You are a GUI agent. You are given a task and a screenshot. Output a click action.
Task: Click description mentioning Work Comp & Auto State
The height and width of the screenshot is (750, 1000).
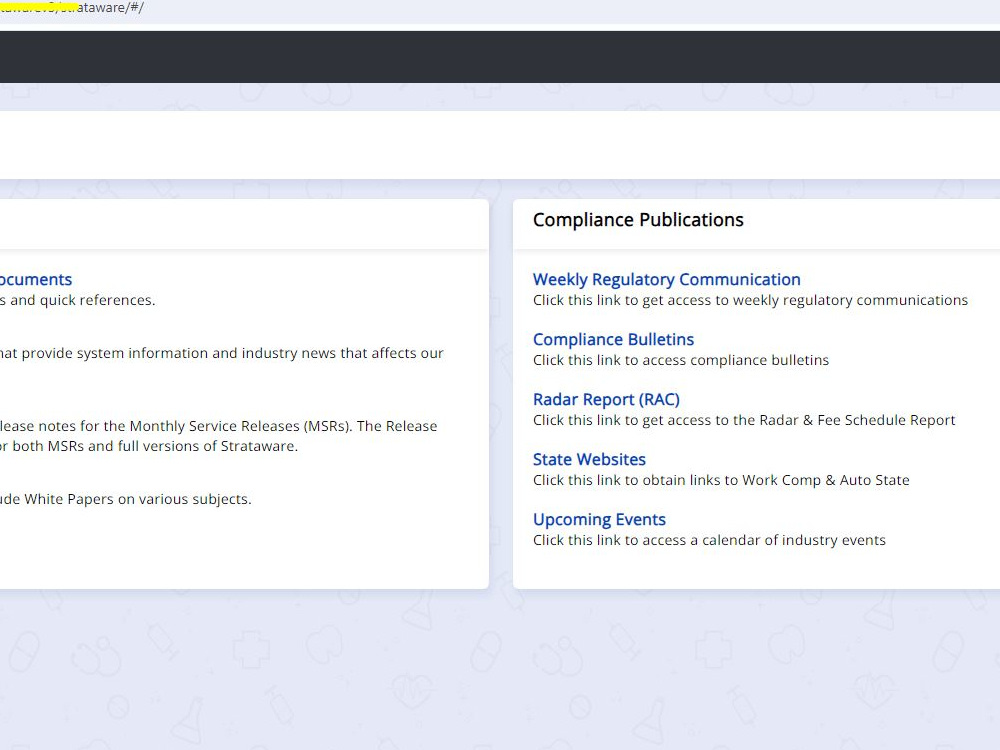[x=721, y=480]
